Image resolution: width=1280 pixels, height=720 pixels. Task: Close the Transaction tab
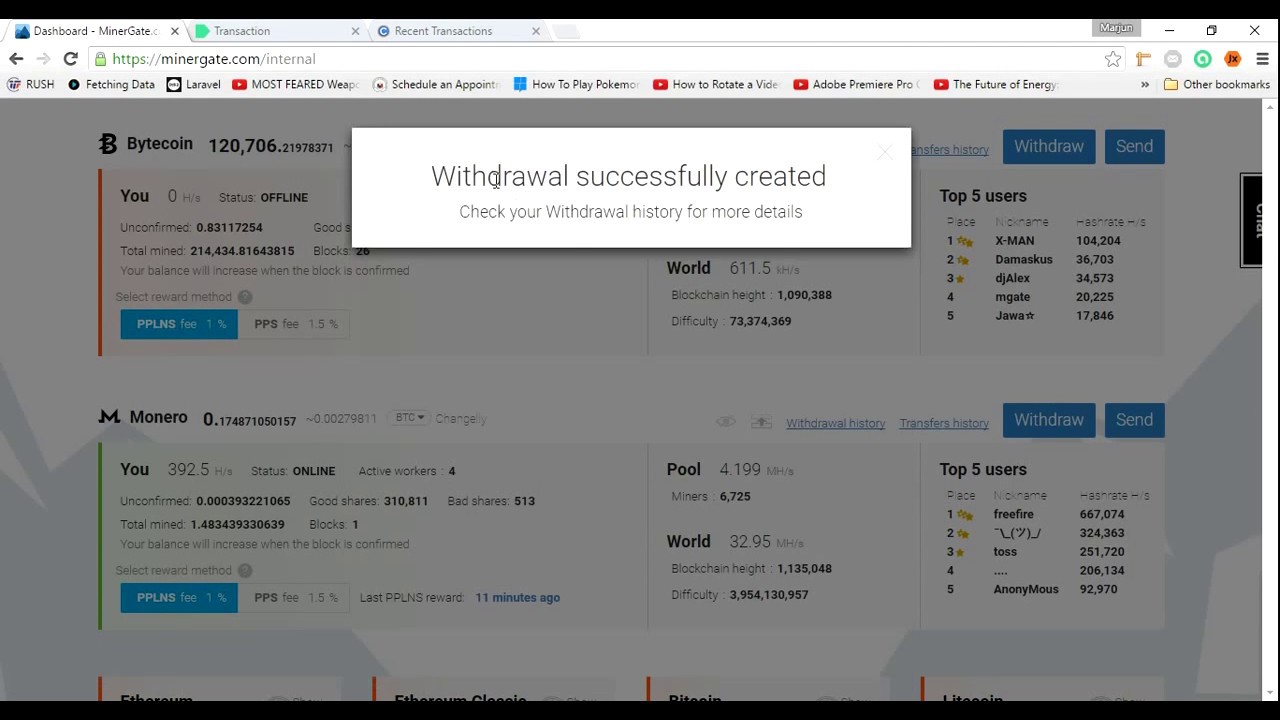(355, 31)
